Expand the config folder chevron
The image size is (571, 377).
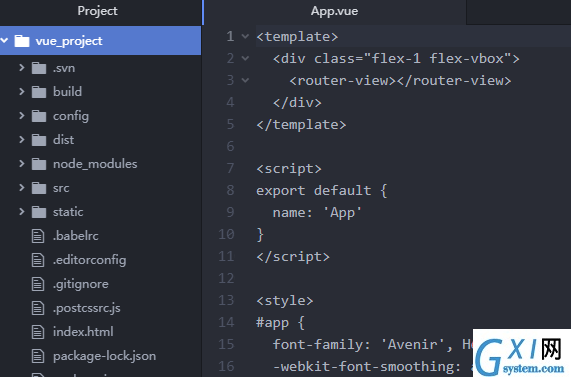(x=21, y=115)
